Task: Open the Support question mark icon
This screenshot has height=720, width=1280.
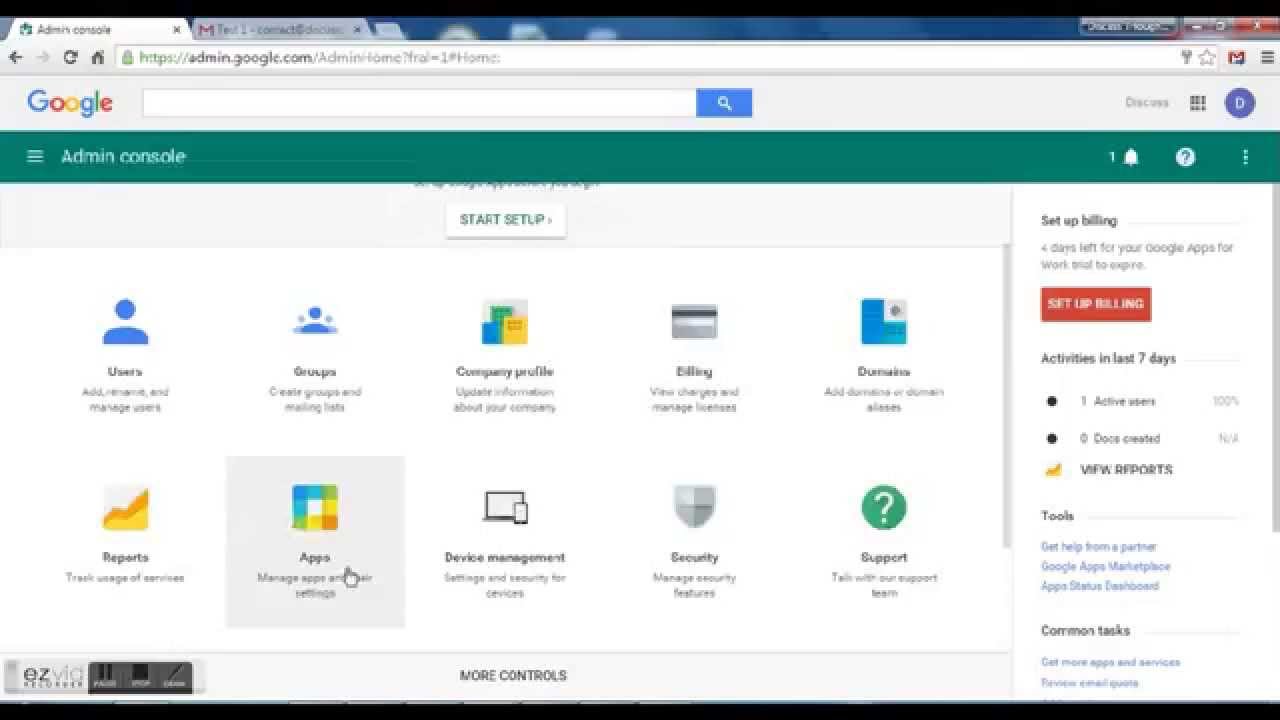Action: coord(884,508)
